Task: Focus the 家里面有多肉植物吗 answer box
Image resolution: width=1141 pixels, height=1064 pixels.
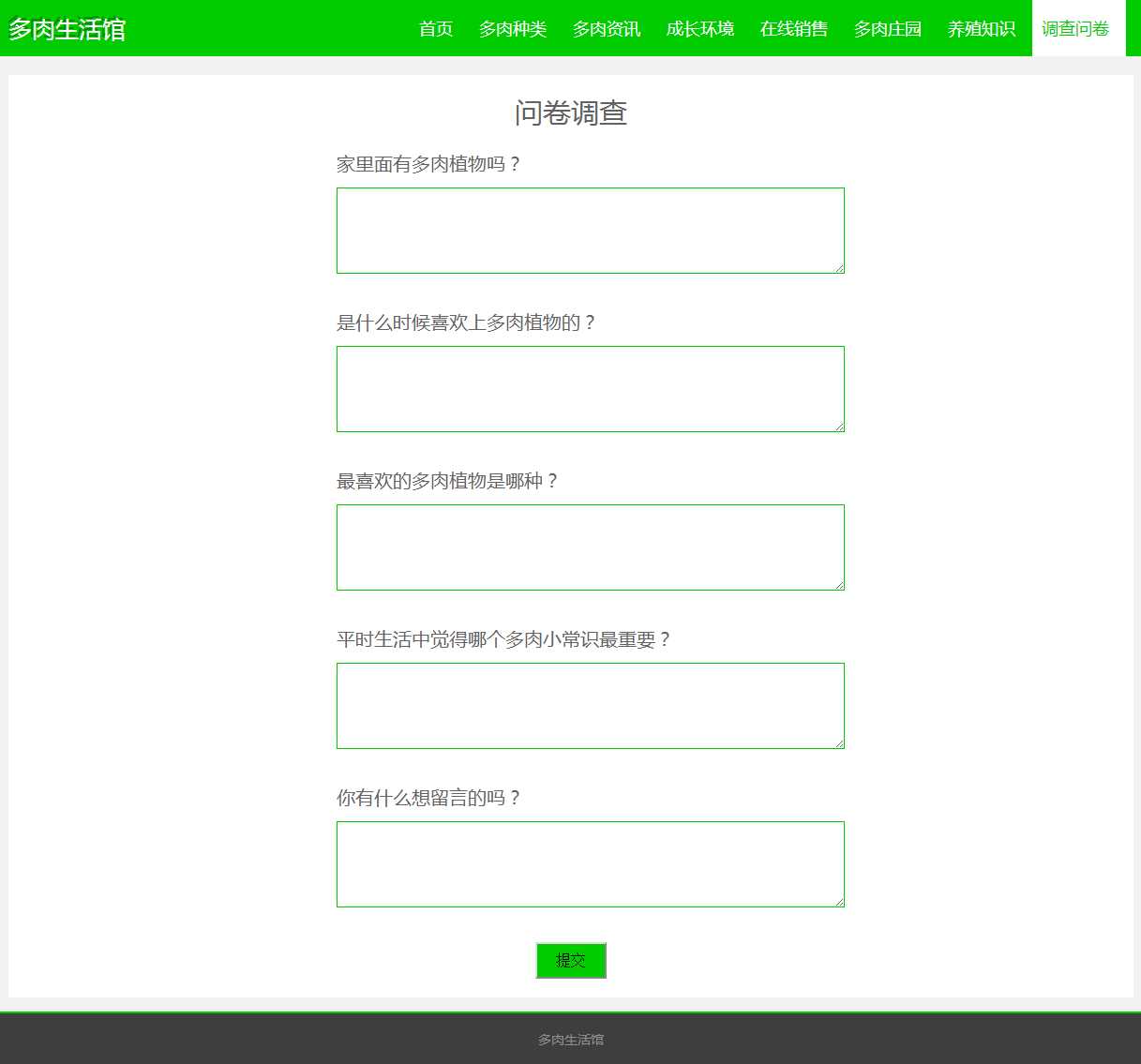Action: pyautogui.click(x=590, y=231)
